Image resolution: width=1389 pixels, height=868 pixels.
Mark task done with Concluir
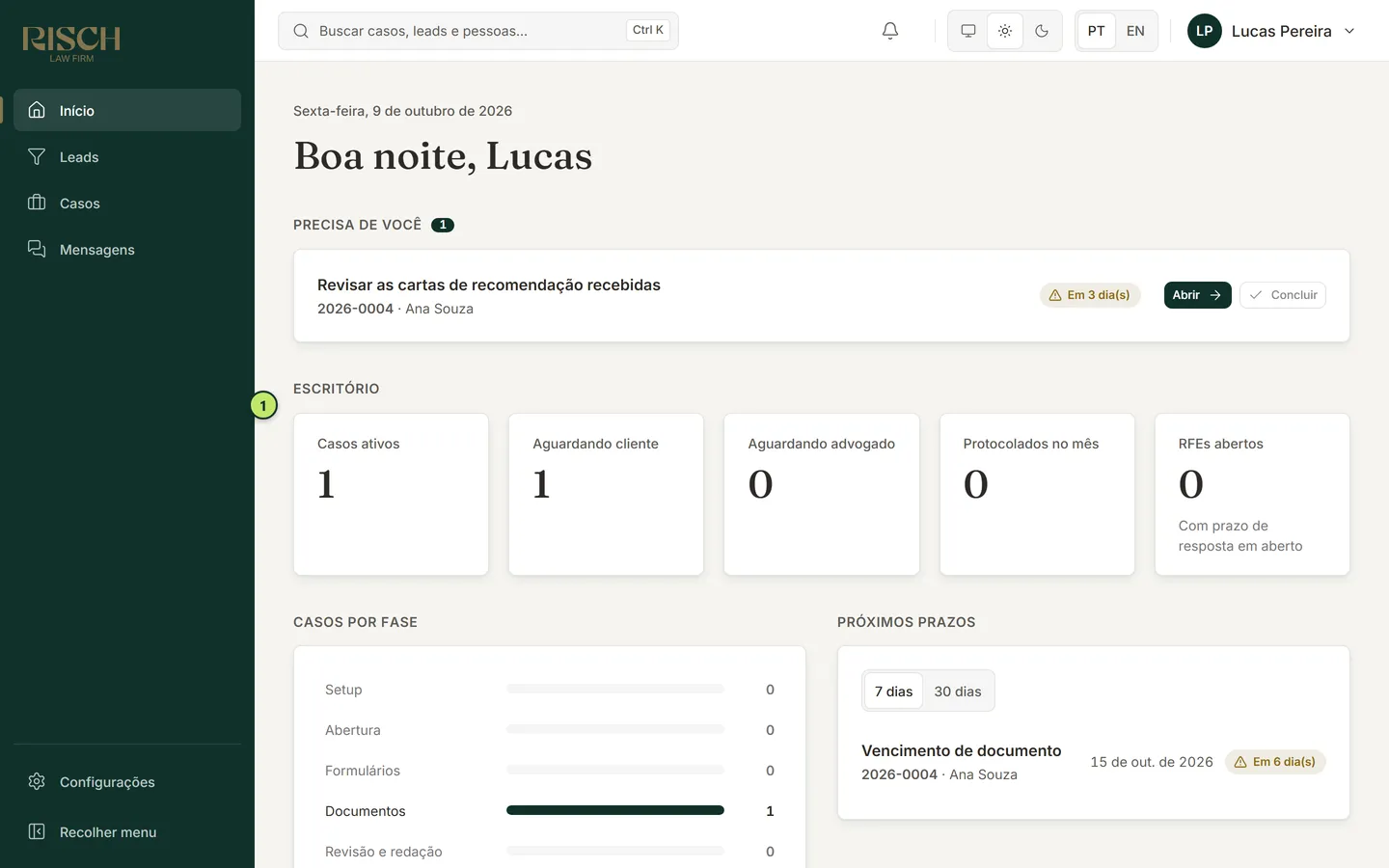pyautogui.click(x=1283, y=295)
